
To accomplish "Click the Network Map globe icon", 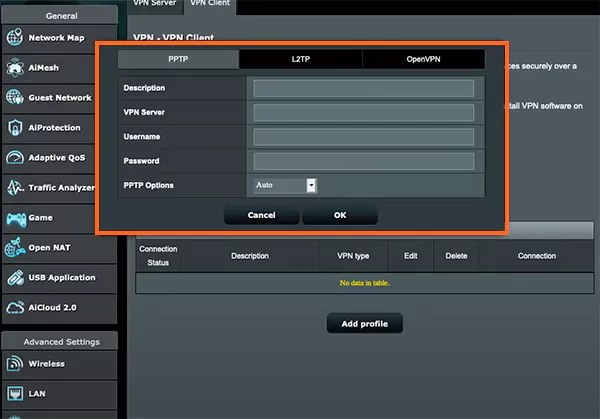I will (15, 37).
